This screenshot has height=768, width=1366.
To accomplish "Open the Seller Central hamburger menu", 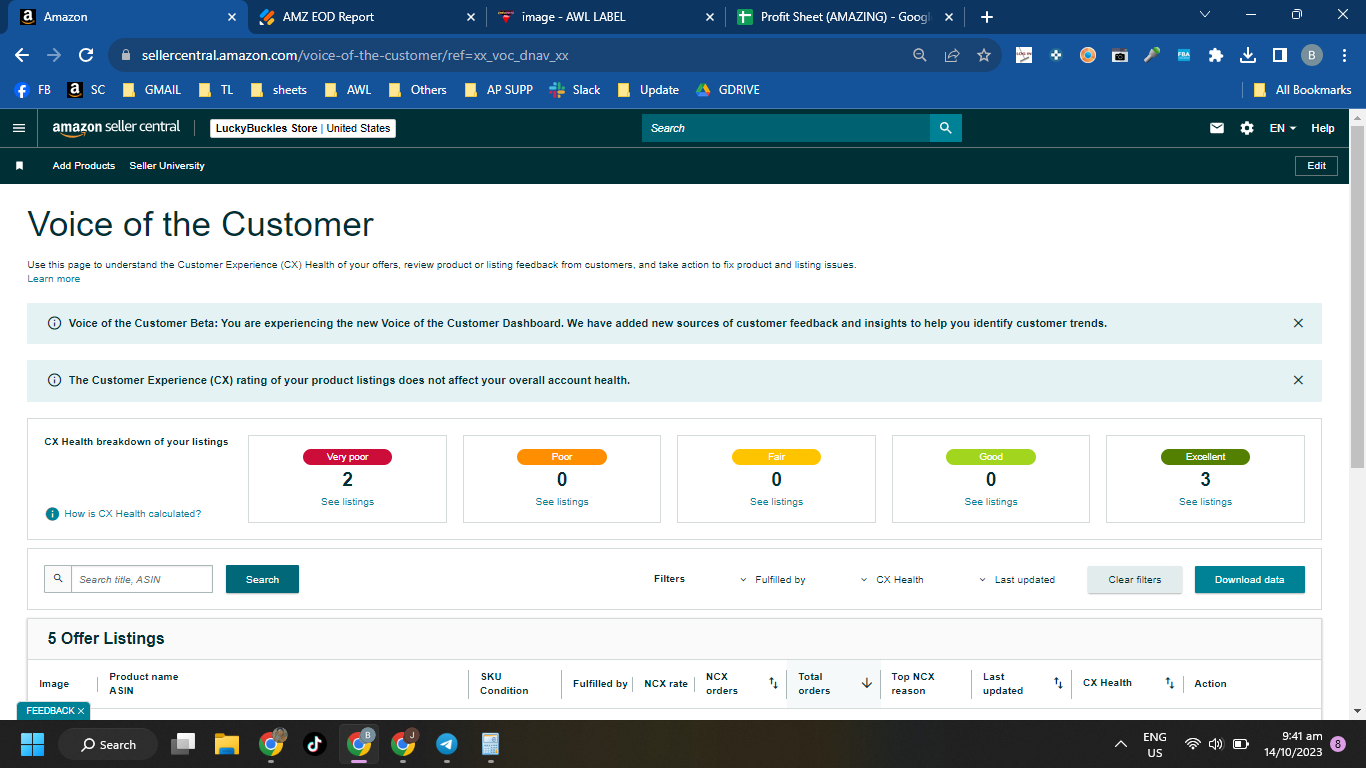I will (18, 128).
